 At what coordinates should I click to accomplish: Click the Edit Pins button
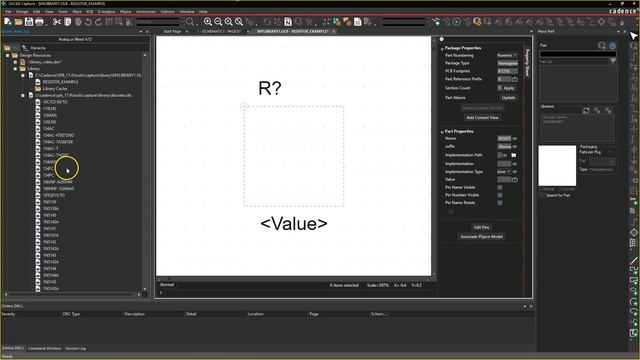click(x=482, y=227)
